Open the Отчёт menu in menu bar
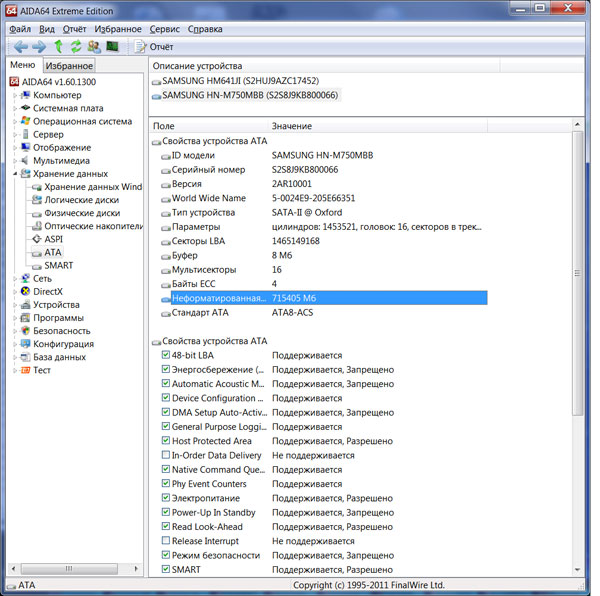Image resolution: width=600 pixels, height=596 pixels. click(x=74, y=29)
